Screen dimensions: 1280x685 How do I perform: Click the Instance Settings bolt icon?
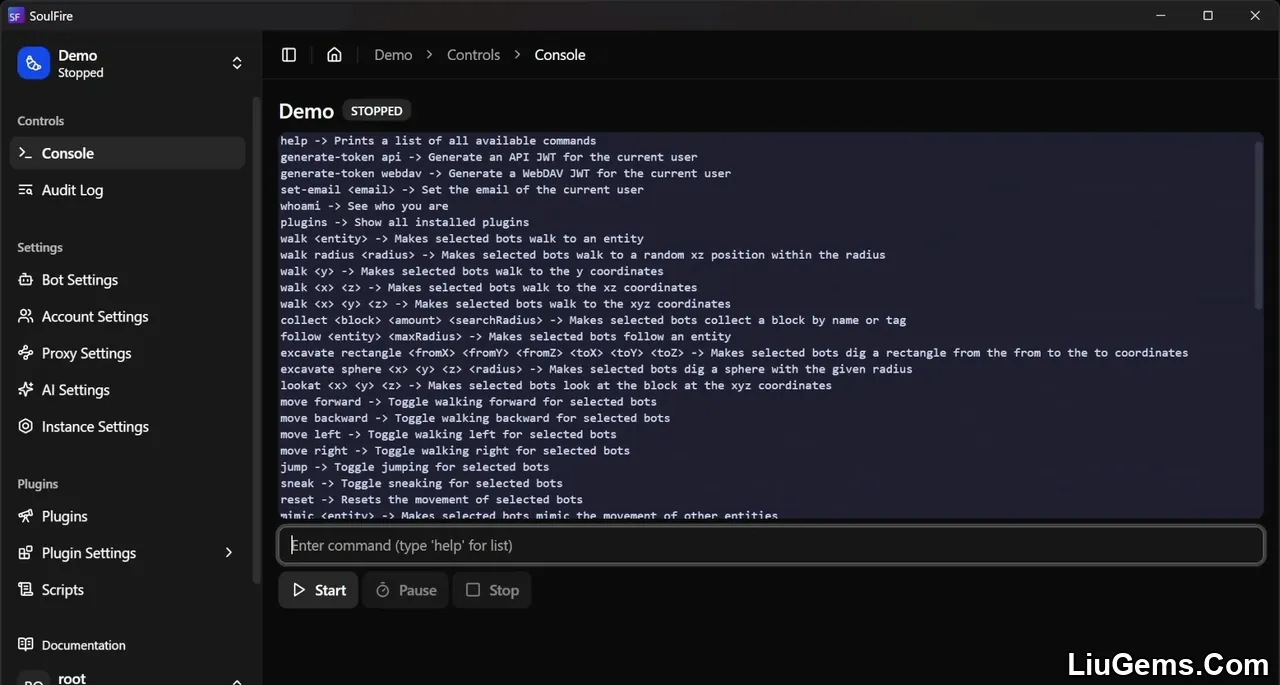point(26,426)
